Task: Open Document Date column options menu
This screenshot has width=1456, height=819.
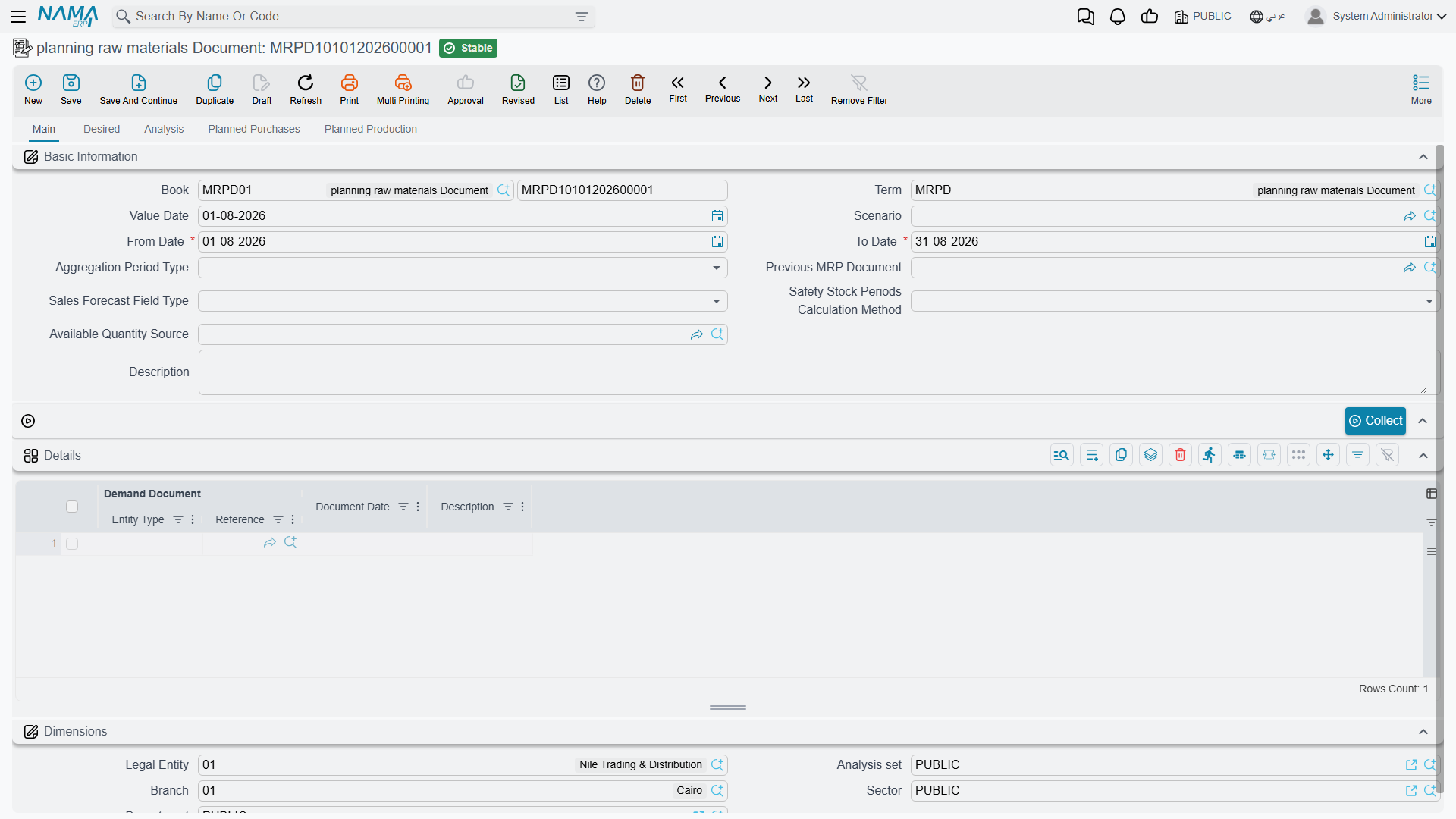Action: 418,507
